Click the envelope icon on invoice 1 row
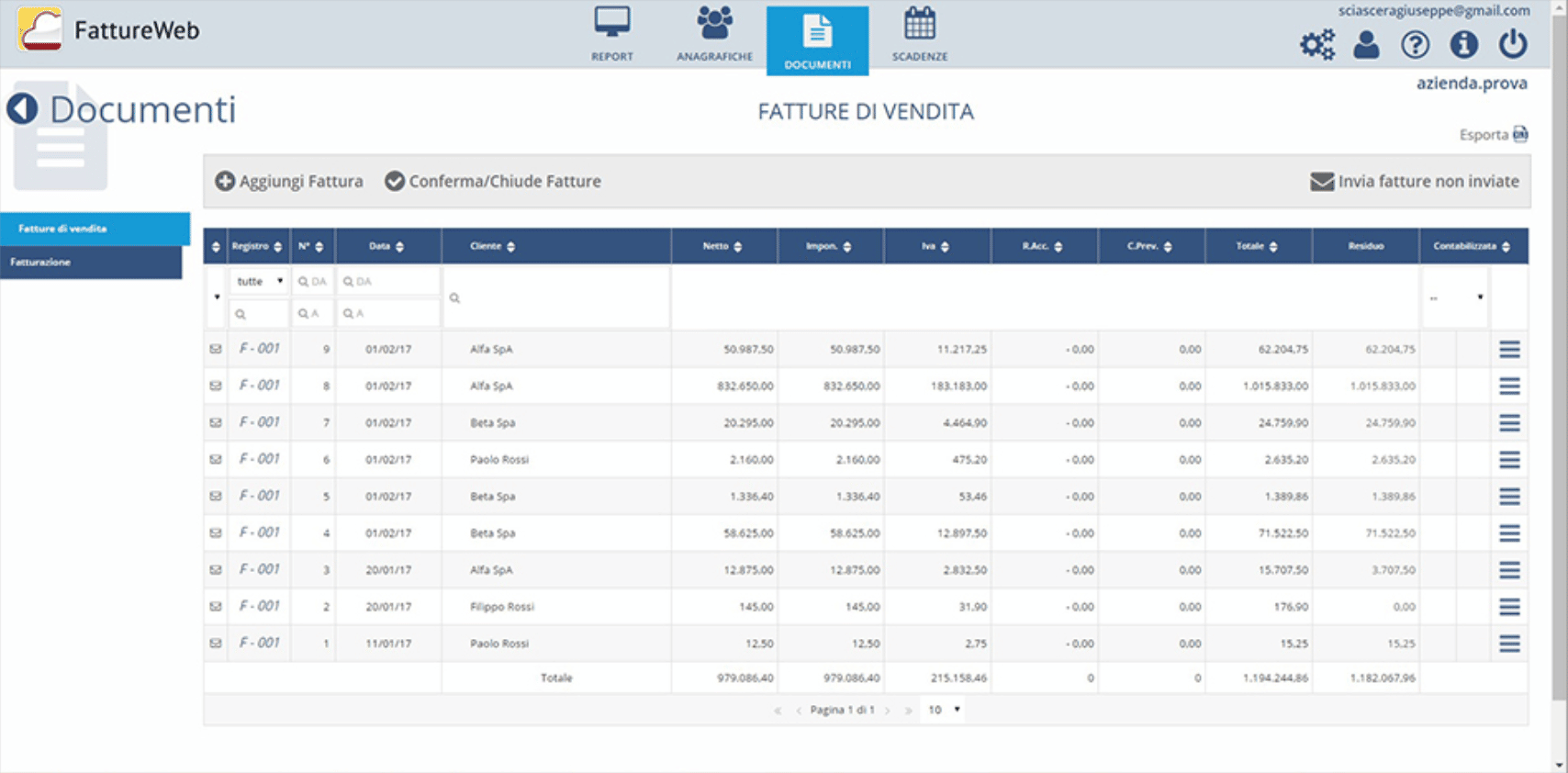 pyautogui.click(x=216, y=644)
